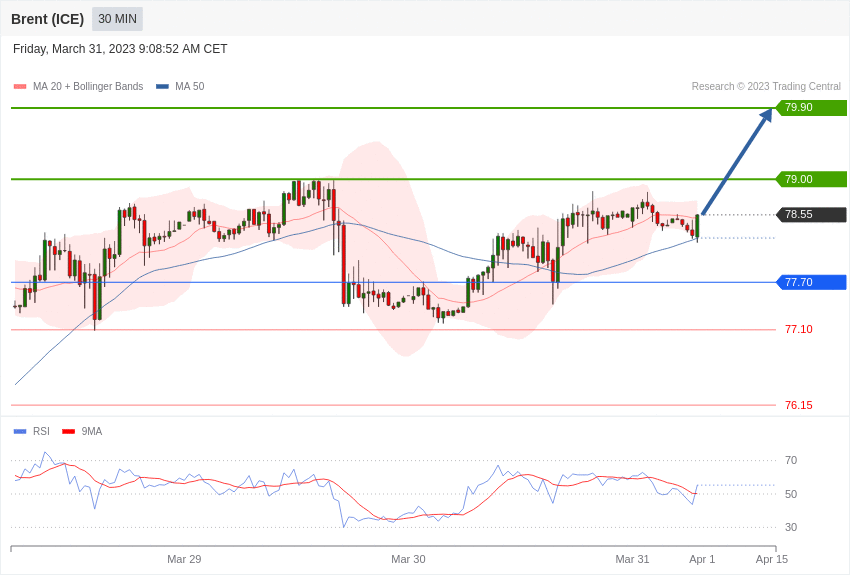Click the 'MA 20 + Bollinger Bands' legend label
The width and height of the screenshot is (850, 576).
pyautogui.click(x=88, y=86)
